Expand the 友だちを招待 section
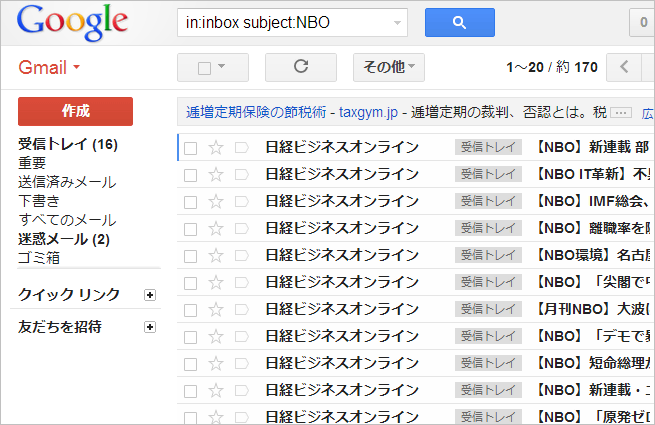Screen dimensions: 655x425 150,327
